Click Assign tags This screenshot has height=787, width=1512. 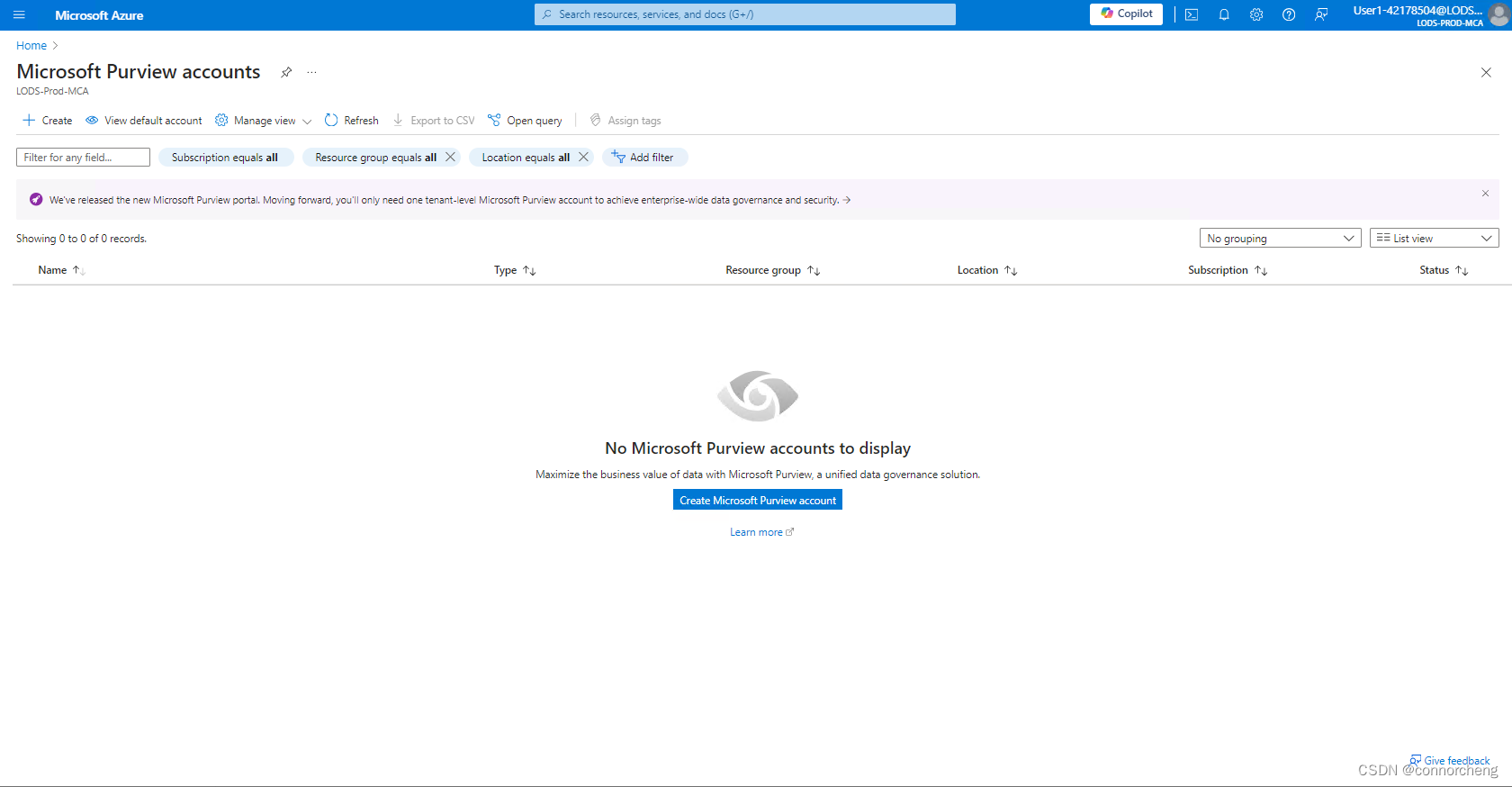pyautogui.click(x=625, y=121)
